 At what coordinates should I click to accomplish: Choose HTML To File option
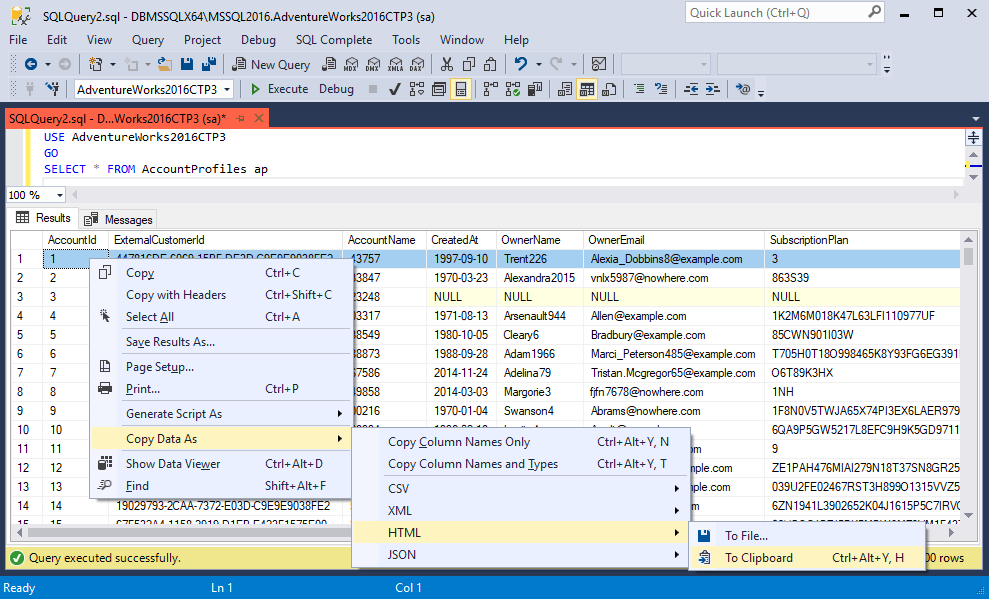click(807, 536)
